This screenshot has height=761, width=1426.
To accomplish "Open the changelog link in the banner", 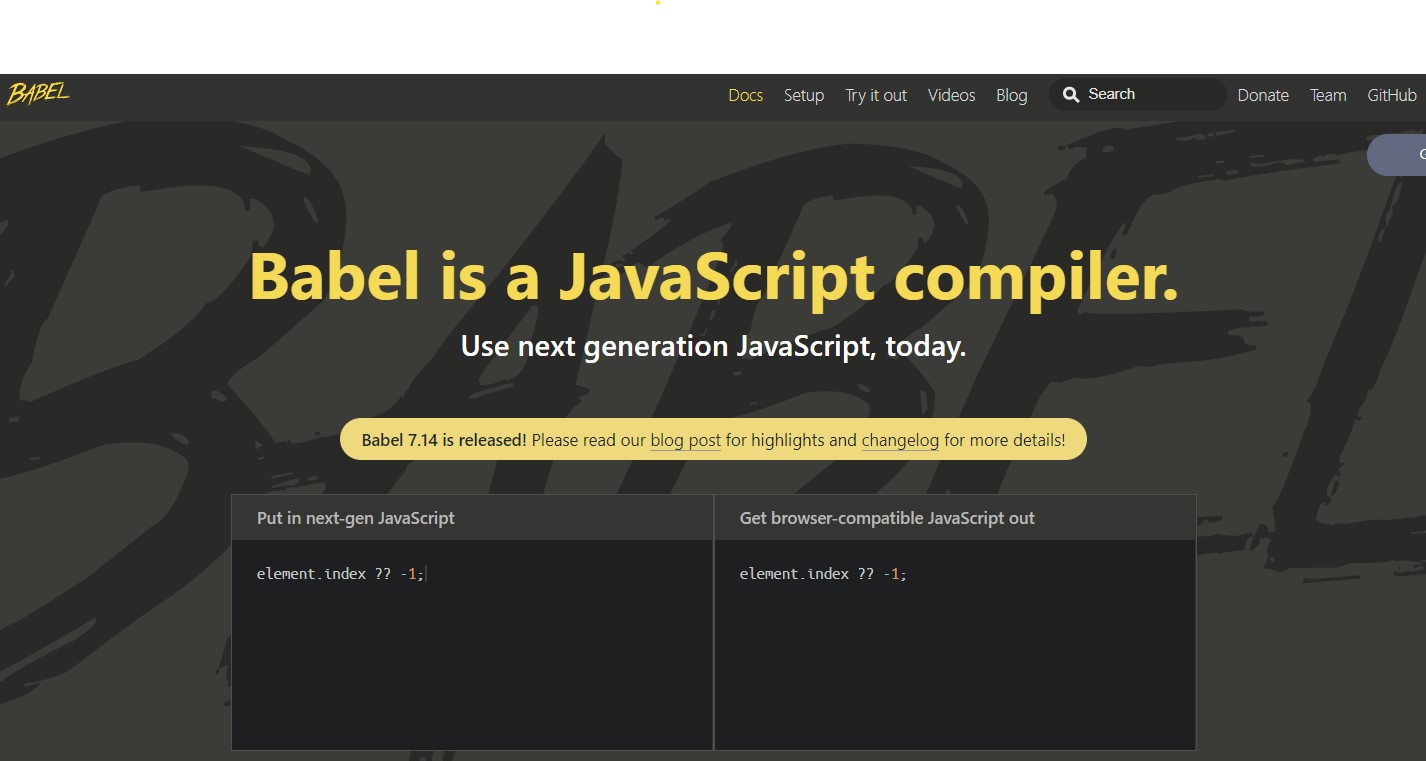I will pyautogui.click(x=900, y=440).
